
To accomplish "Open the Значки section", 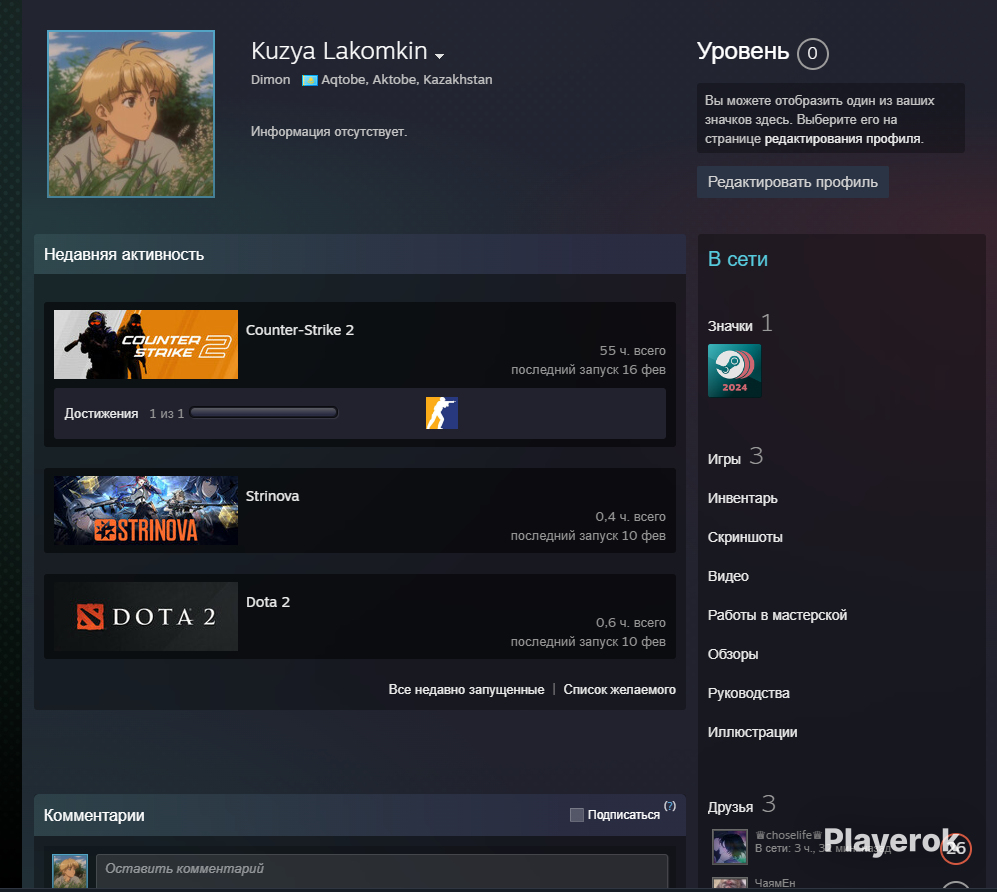I will pos(730,326).
